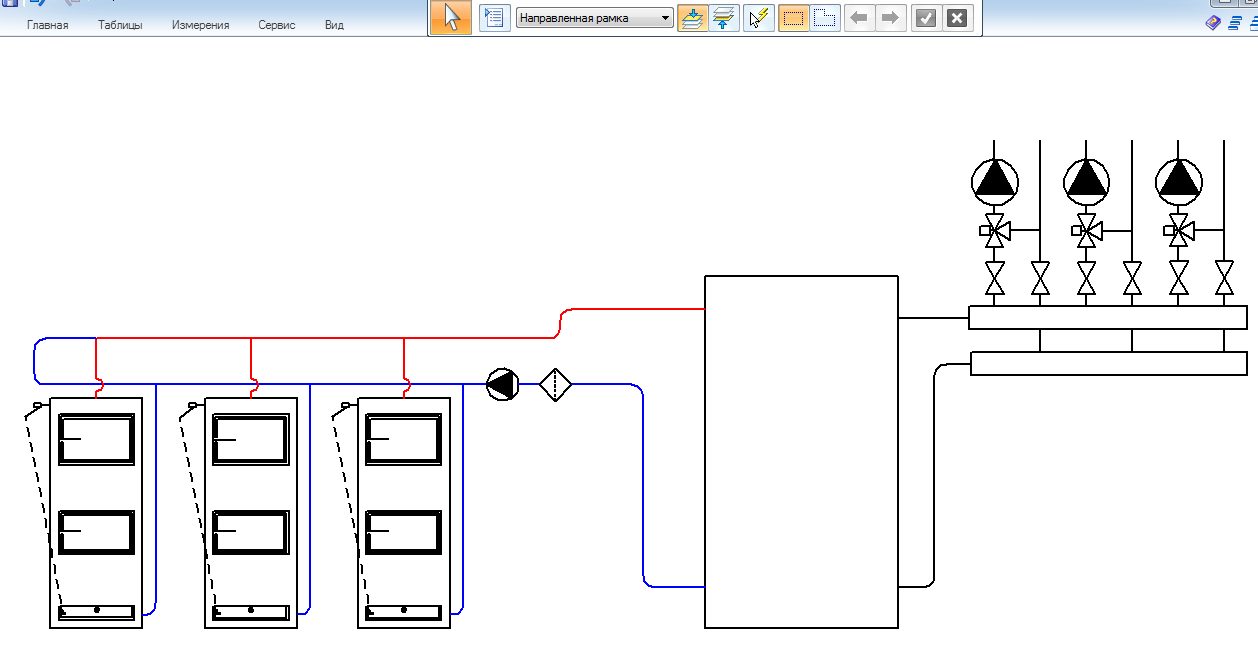The width and height of the screenshot is (1258, 663).
Task: Click the left arrow previous button
Action: click(859, 18)
